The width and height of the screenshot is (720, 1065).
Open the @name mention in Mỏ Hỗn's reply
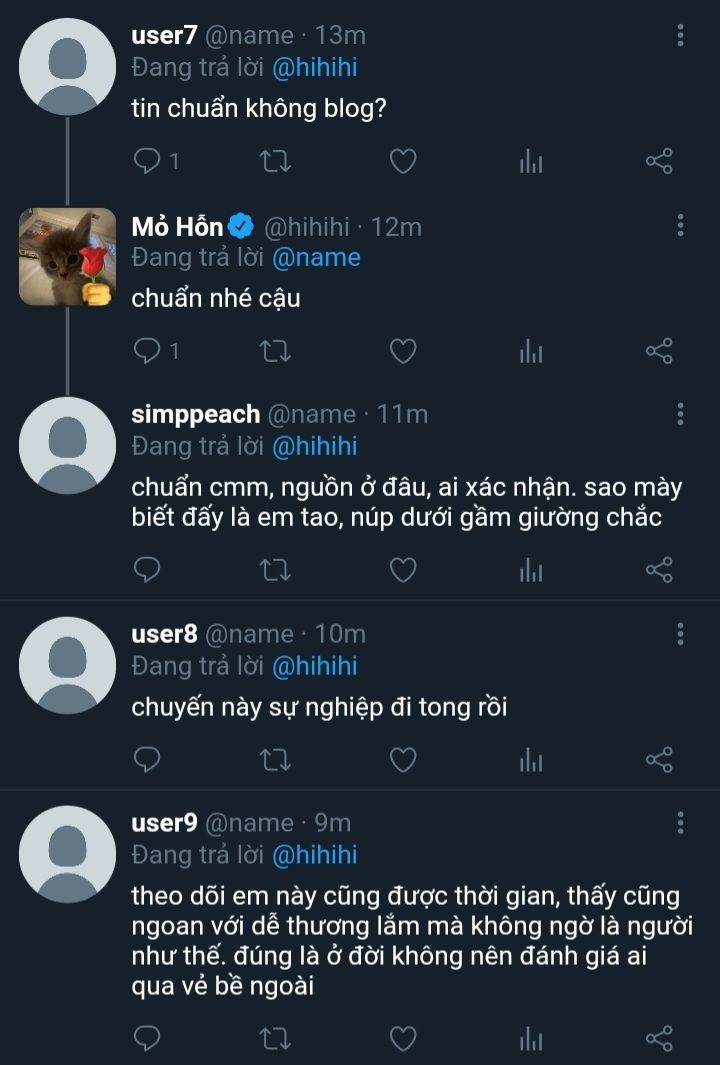tap(316, 257)
